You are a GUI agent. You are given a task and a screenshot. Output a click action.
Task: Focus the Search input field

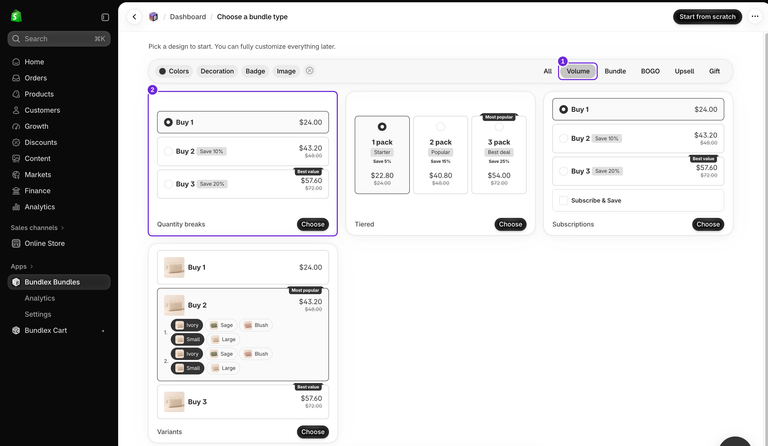click(x=59, y=39)
